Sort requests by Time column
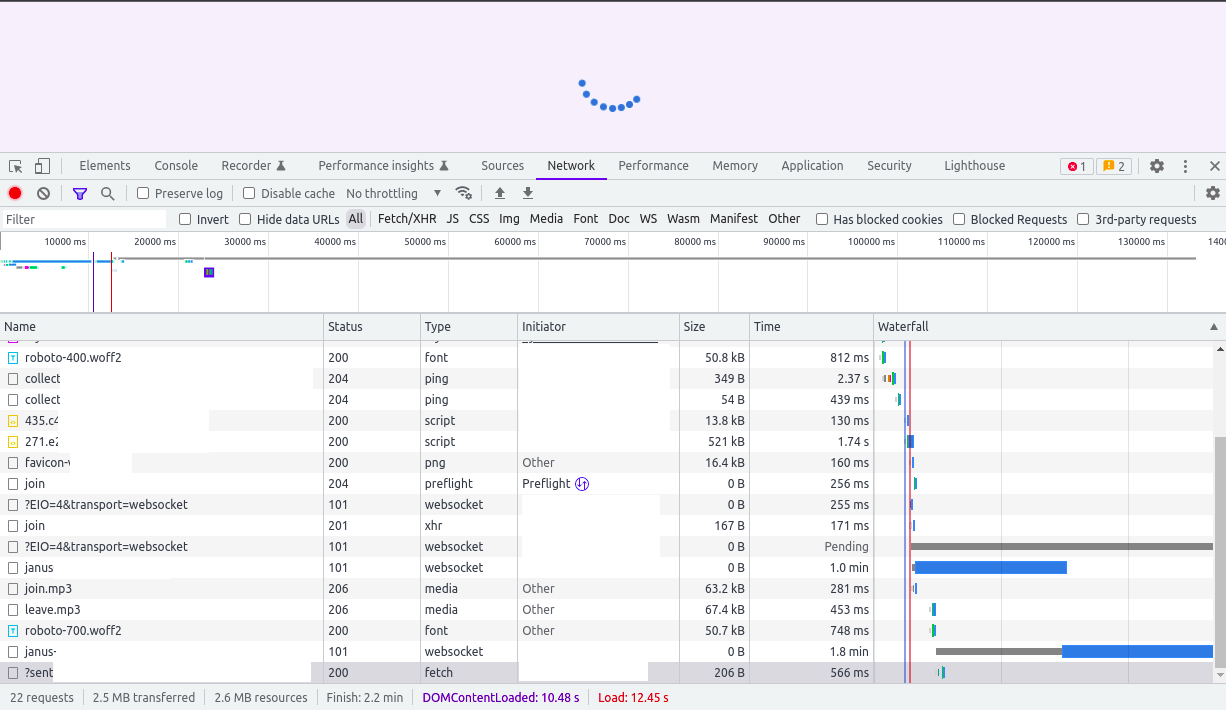This screenshot has width=1226, height=710. coord(811,327)
